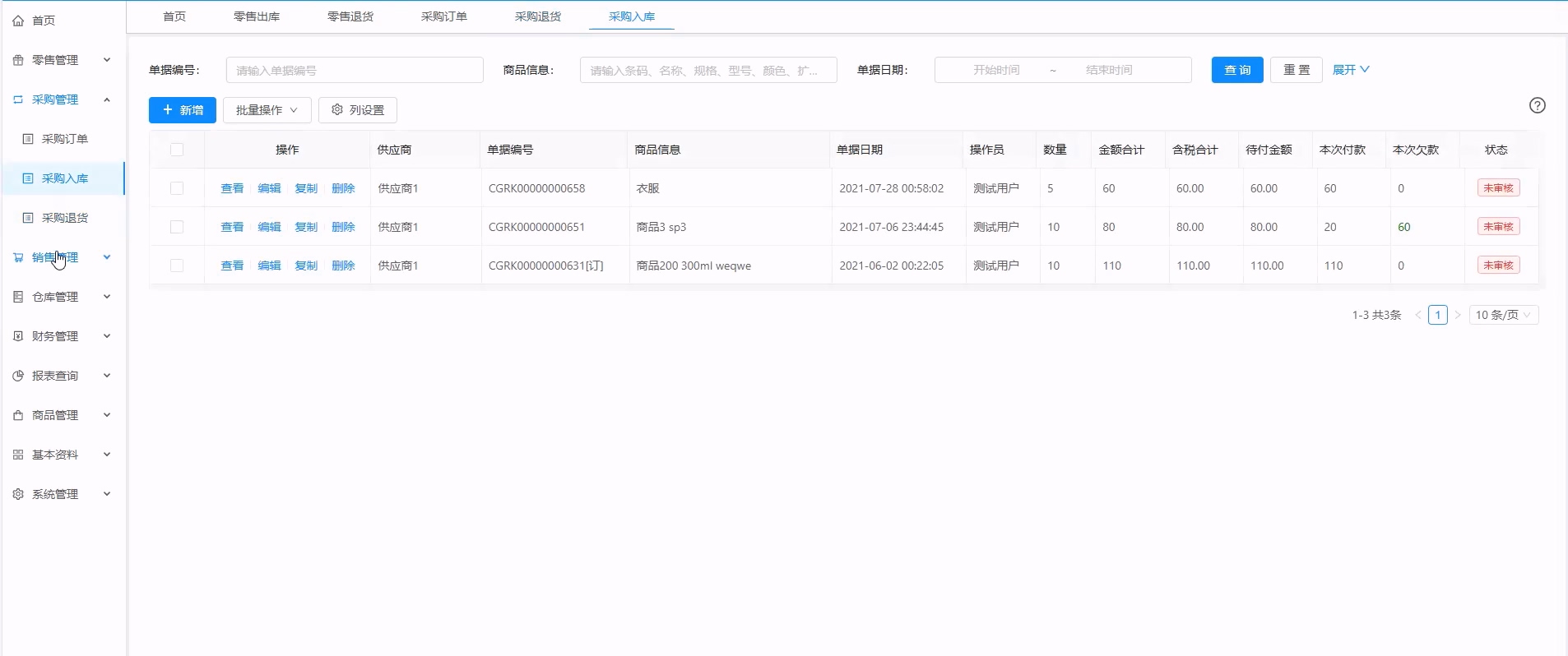The height and width of the screenshot is (656, 1568).
Task: Check the row for CGRK00000000658
Action: (x=177, y=188)
